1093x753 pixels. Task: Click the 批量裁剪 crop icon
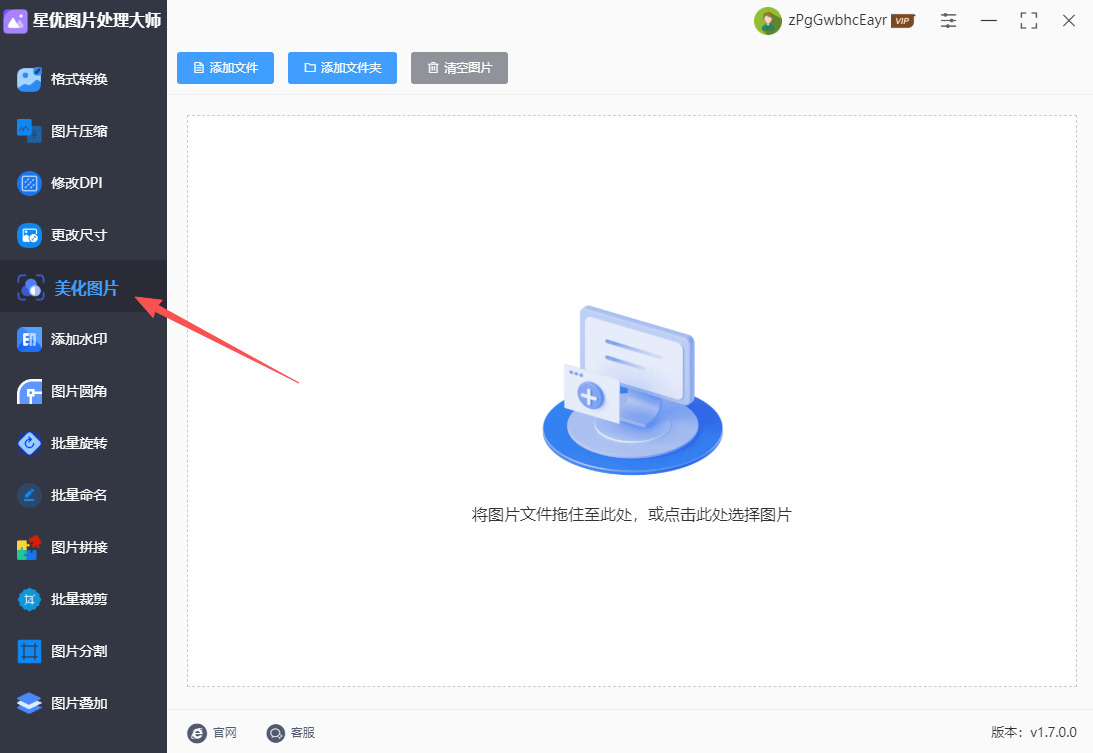point(29,600)
